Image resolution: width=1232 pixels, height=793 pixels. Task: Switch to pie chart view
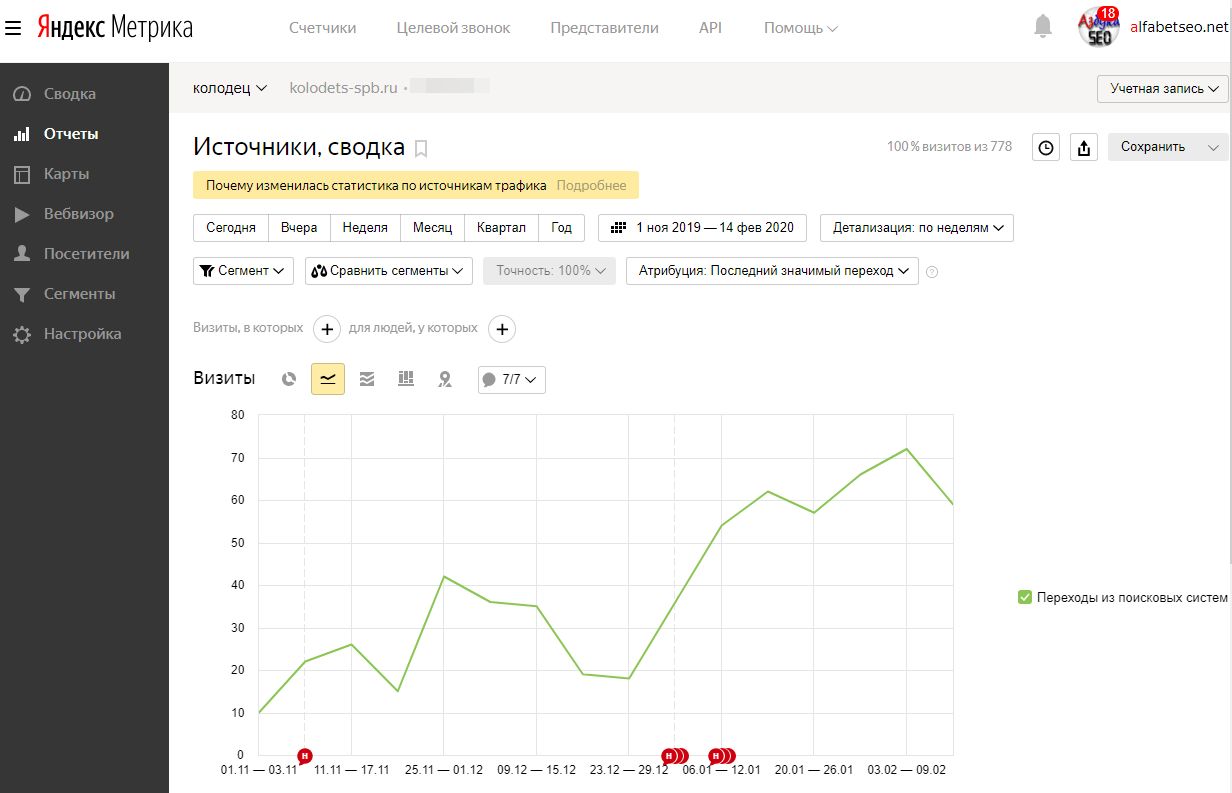289,379
